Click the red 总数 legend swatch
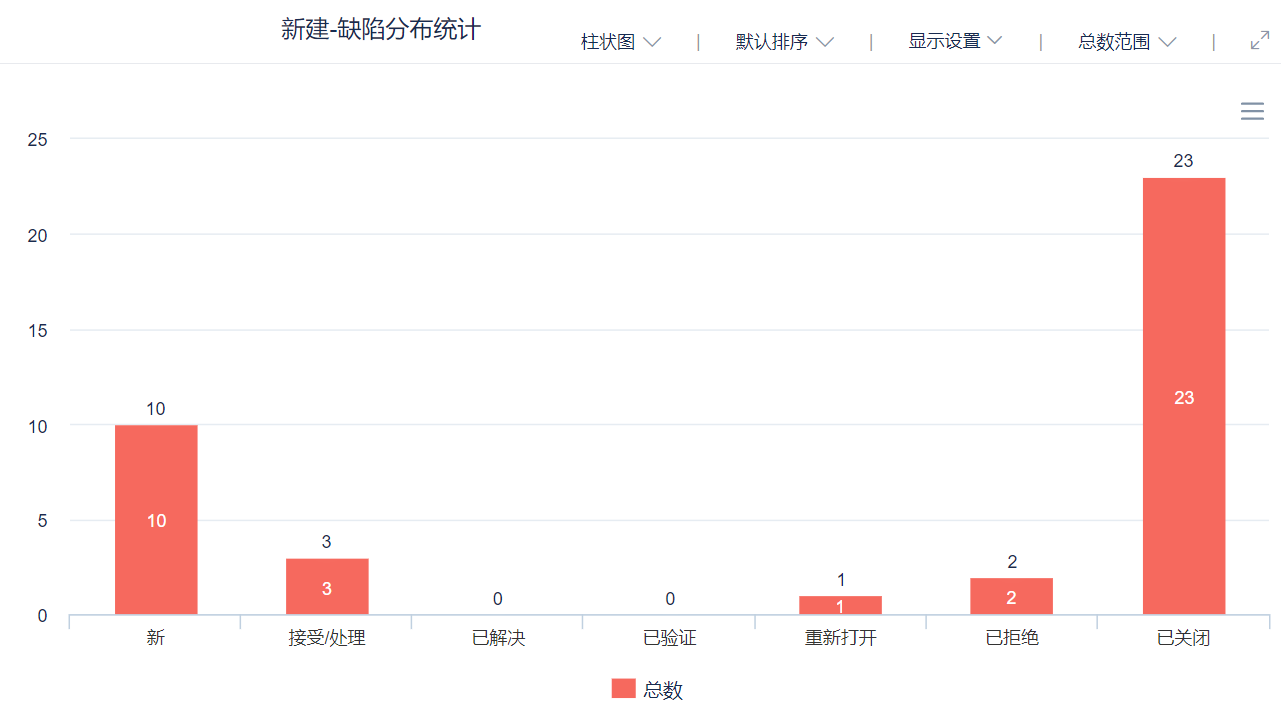The width and height of the screenshot is (1281, 717). pyautogui.click(x=623, y=688)
